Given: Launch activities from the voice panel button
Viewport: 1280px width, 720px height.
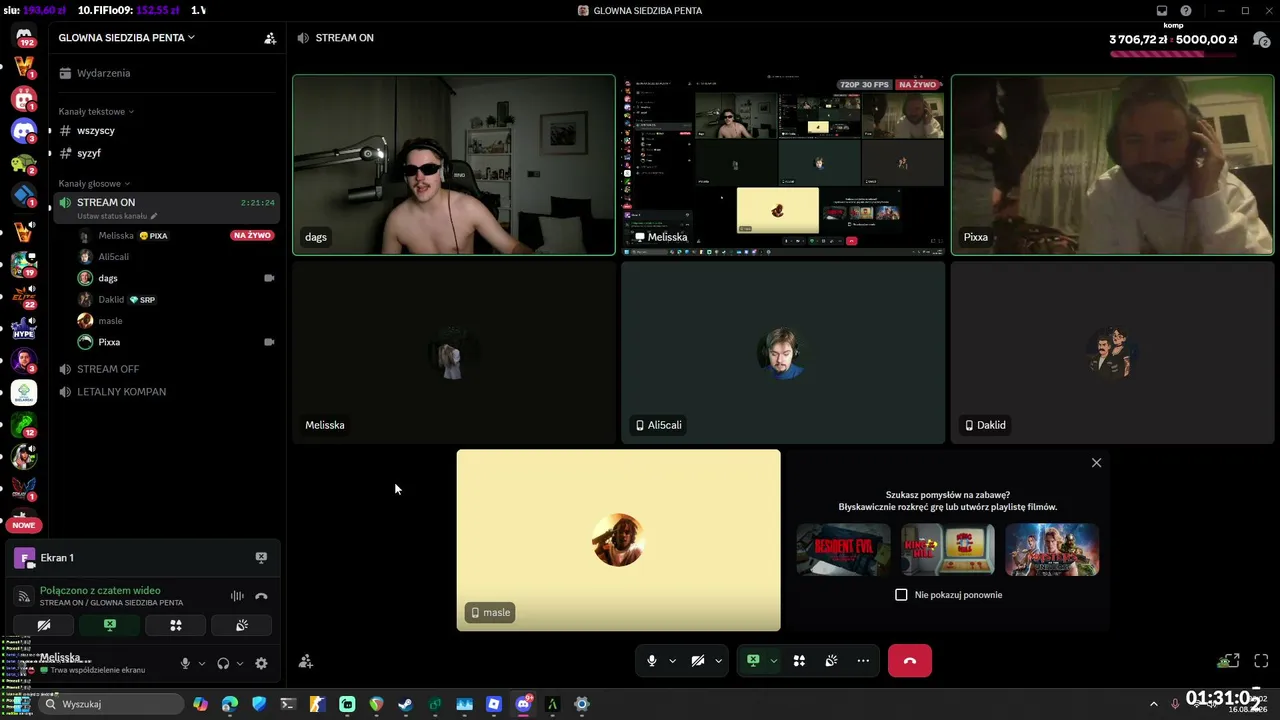Looking at the screenshot, I should [x=175, y=625].
